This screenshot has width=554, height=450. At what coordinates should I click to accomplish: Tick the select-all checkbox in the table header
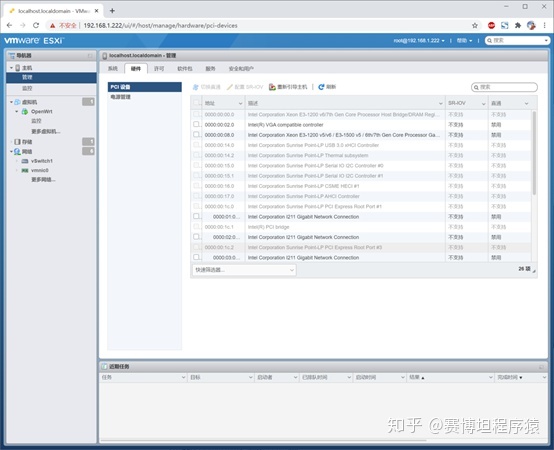click(196, 103)
